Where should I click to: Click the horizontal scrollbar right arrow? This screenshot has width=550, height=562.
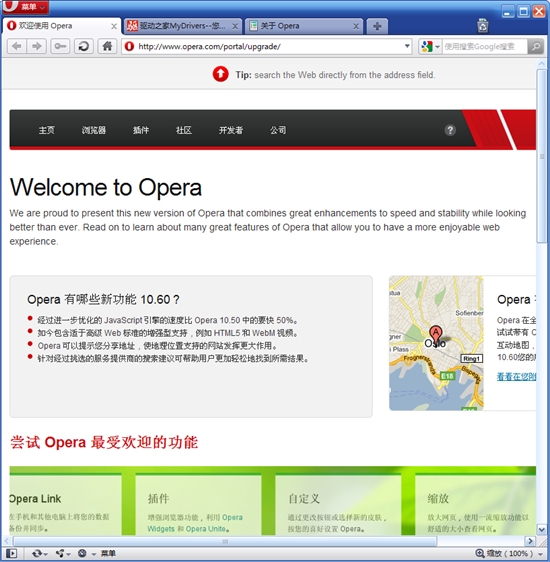[530, 540]
